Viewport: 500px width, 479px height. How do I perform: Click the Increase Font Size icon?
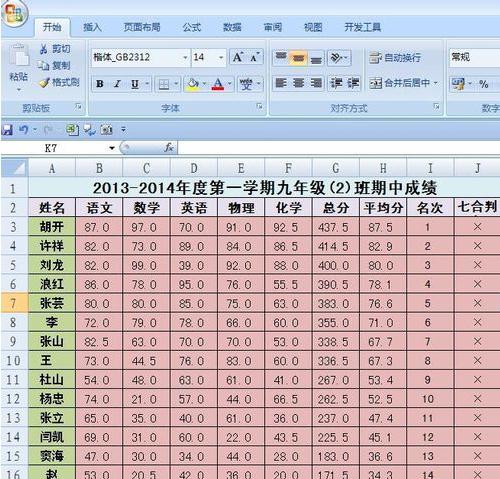(x=238, y=57)
